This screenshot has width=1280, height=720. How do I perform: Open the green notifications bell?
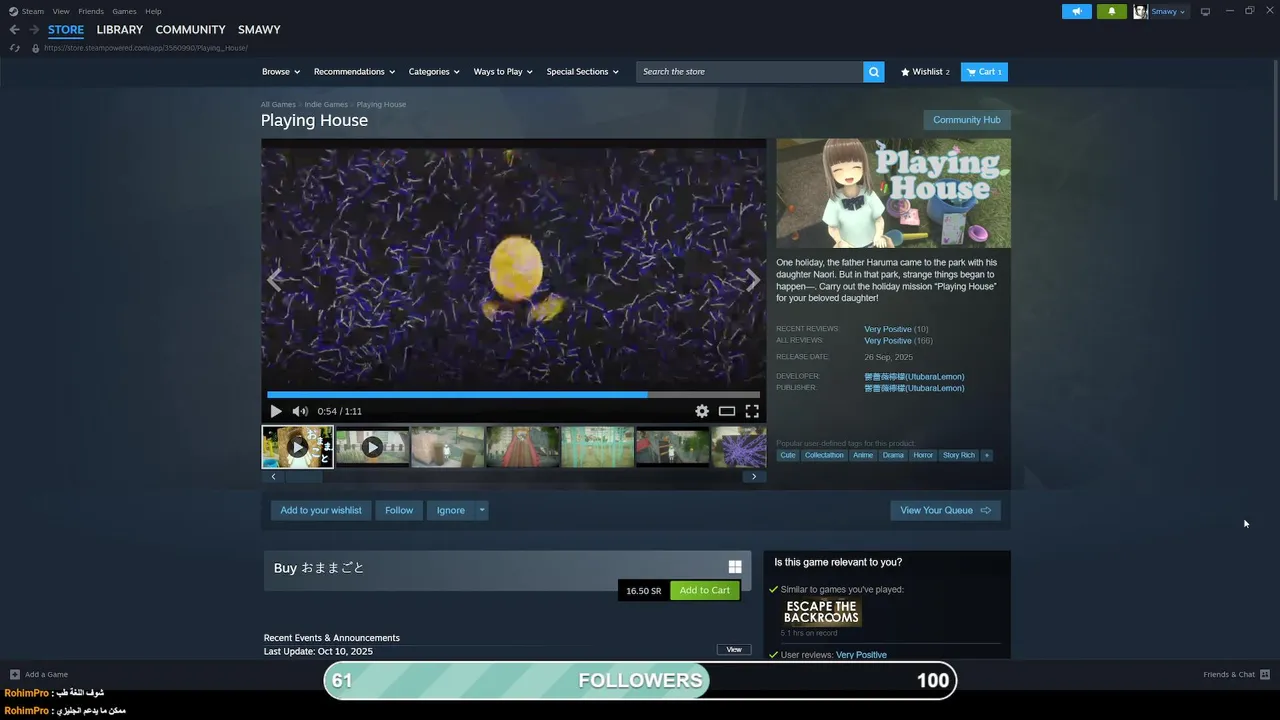pos(1111,12)
